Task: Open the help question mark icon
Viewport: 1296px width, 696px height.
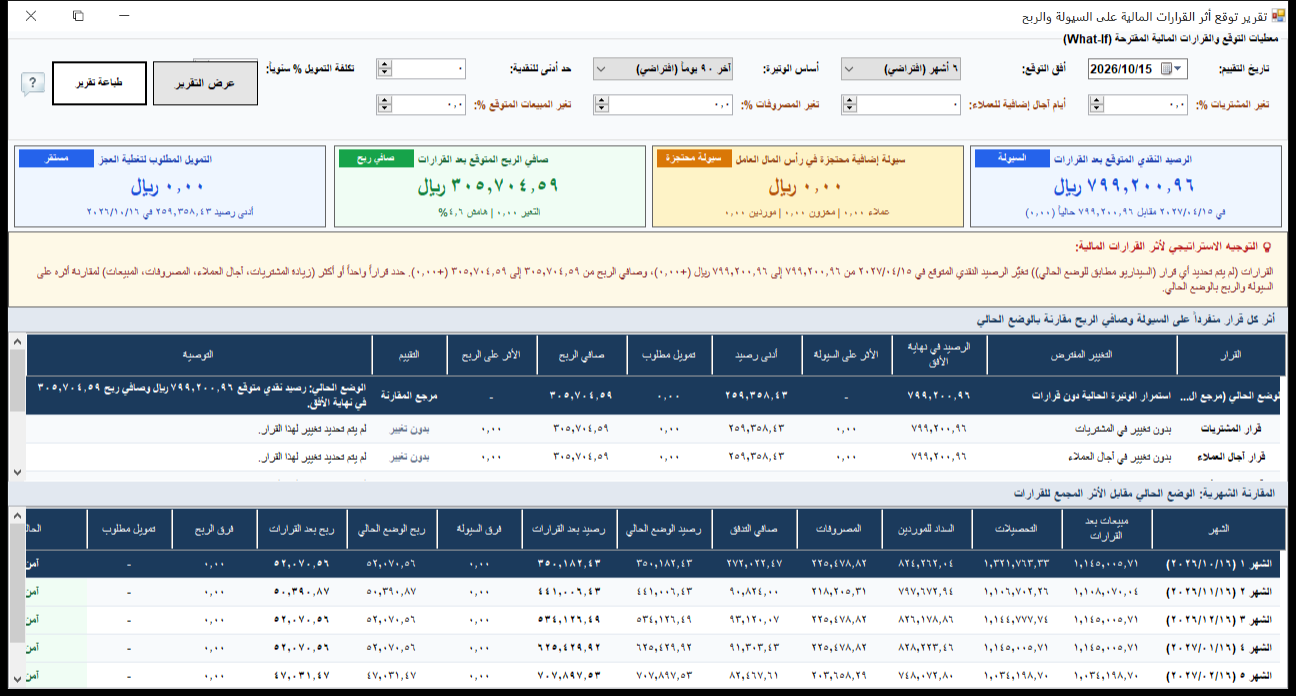Action: pyautogui.click(x=33, y=84)
